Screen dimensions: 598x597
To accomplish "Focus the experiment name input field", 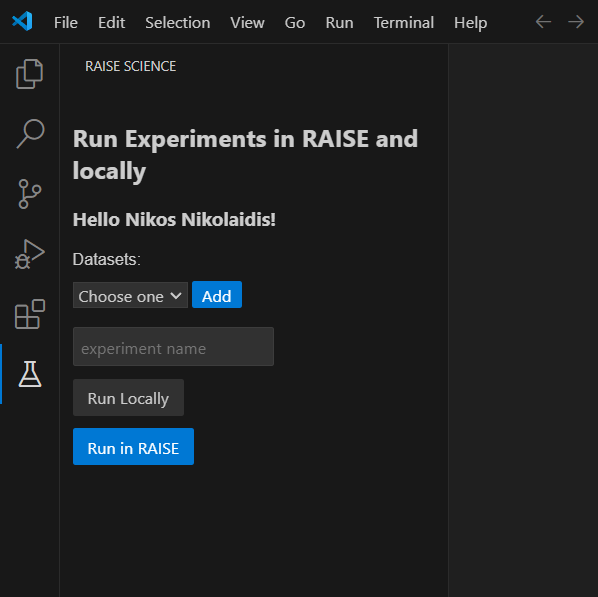I will tap(174, 347).
